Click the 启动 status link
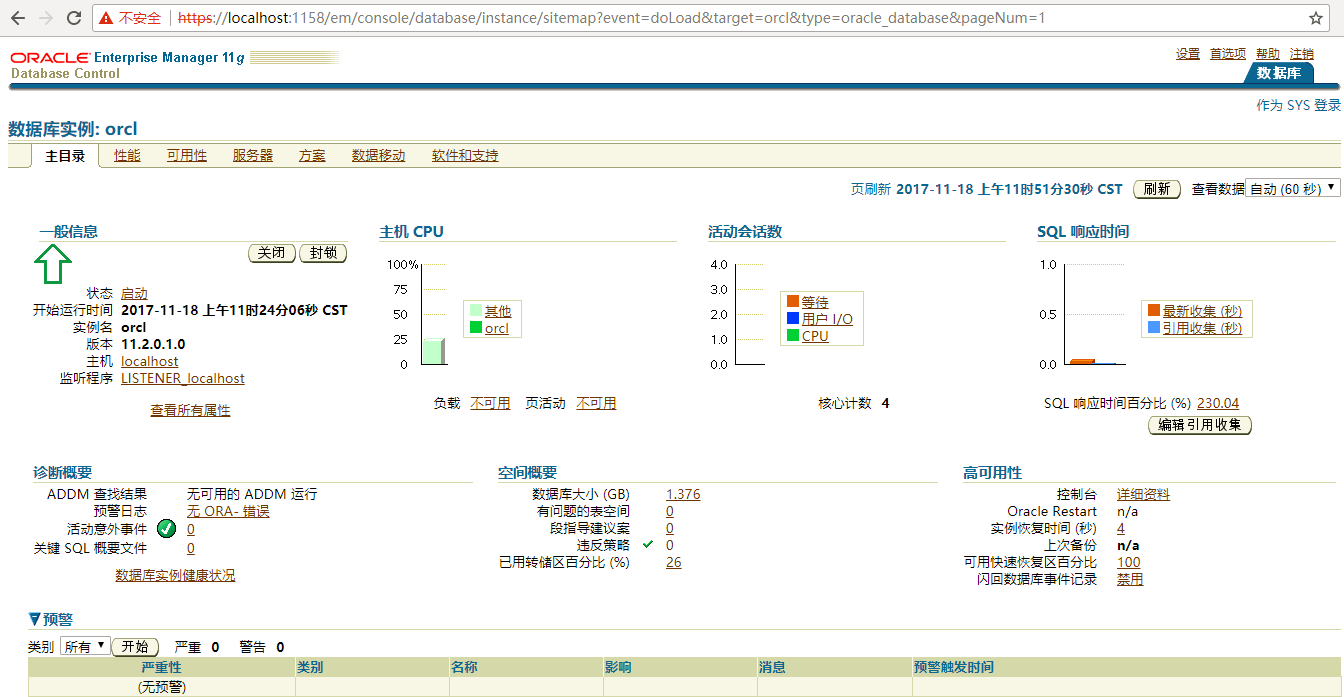Image resolution: width=1344 pixels, height=697 pixels. coord(134,293)
